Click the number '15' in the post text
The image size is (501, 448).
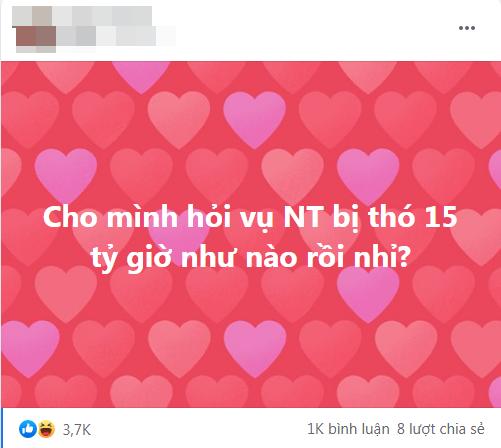(441, 217)
